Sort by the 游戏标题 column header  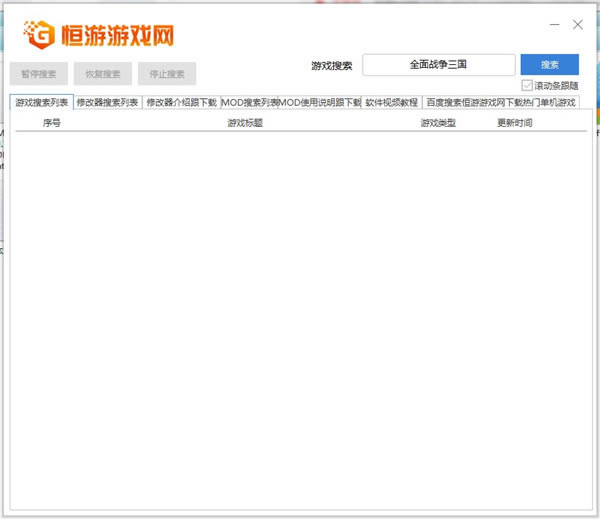click(x=245, y=123)
